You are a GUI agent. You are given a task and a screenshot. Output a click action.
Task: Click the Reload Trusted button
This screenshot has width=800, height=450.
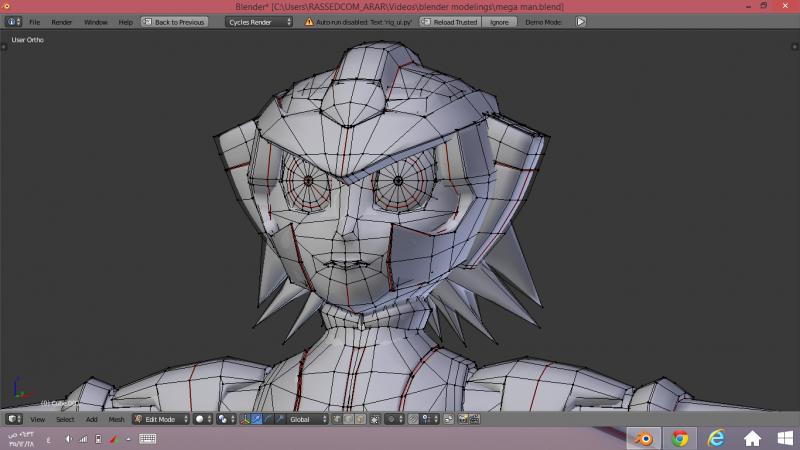pos(451,21)
